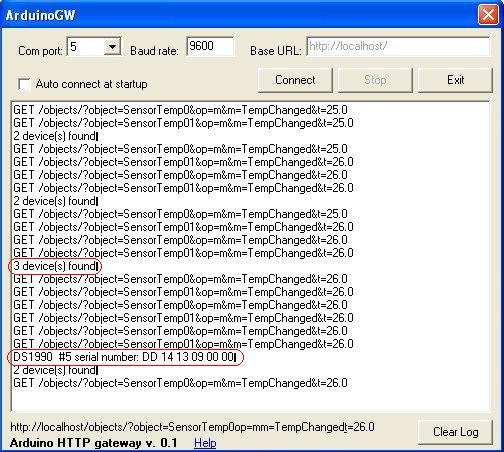
Task: Click the first '2 device(s) found' log line
Action: pos(56,136)
